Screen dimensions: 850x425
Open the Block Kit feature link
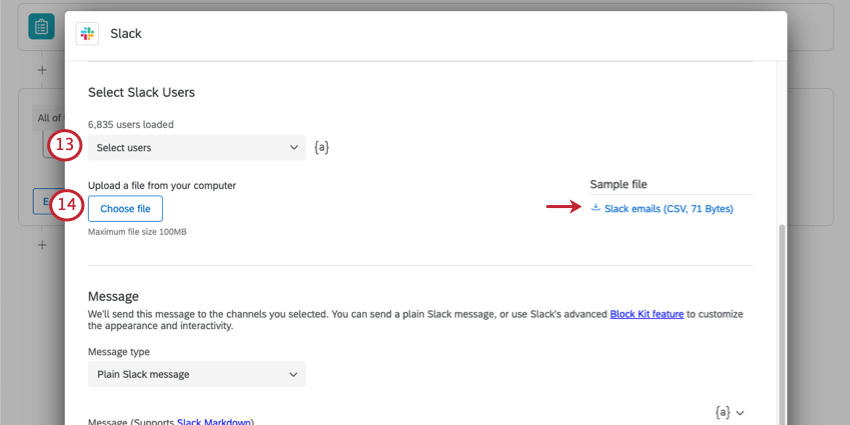[x=646, y=313]
